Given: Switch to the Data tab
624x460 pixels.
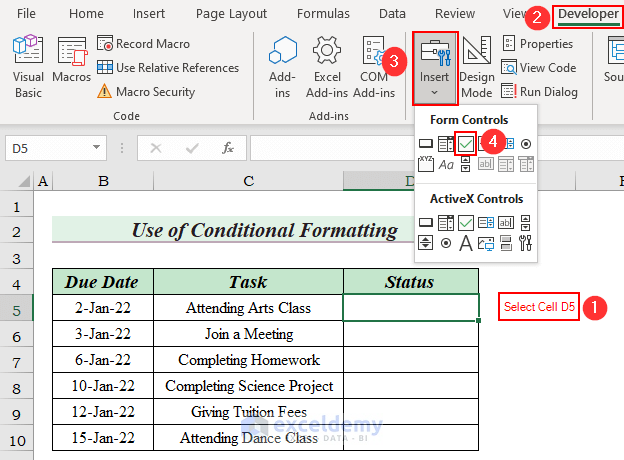Looking at the screenshot, I should point(392,14).
